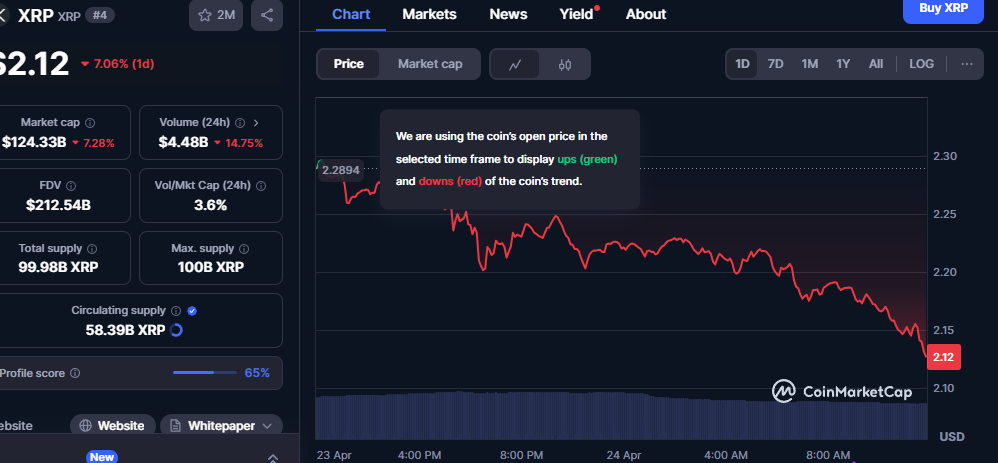The width and height of the screenshot is (998, 463).
Task: Set chart range to All
Action: (x=876, y=64)
